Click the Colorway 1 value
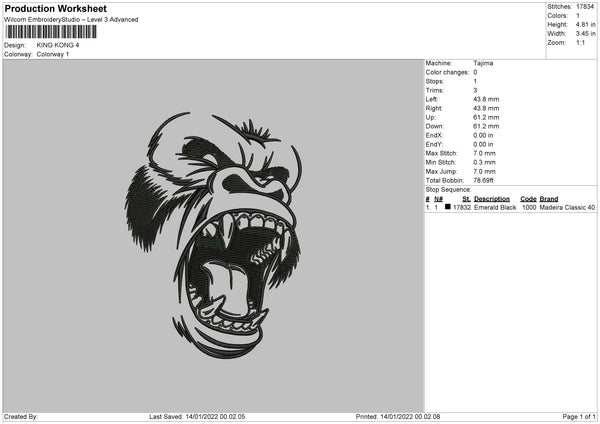The image size is (600, 424). [53, 54]
